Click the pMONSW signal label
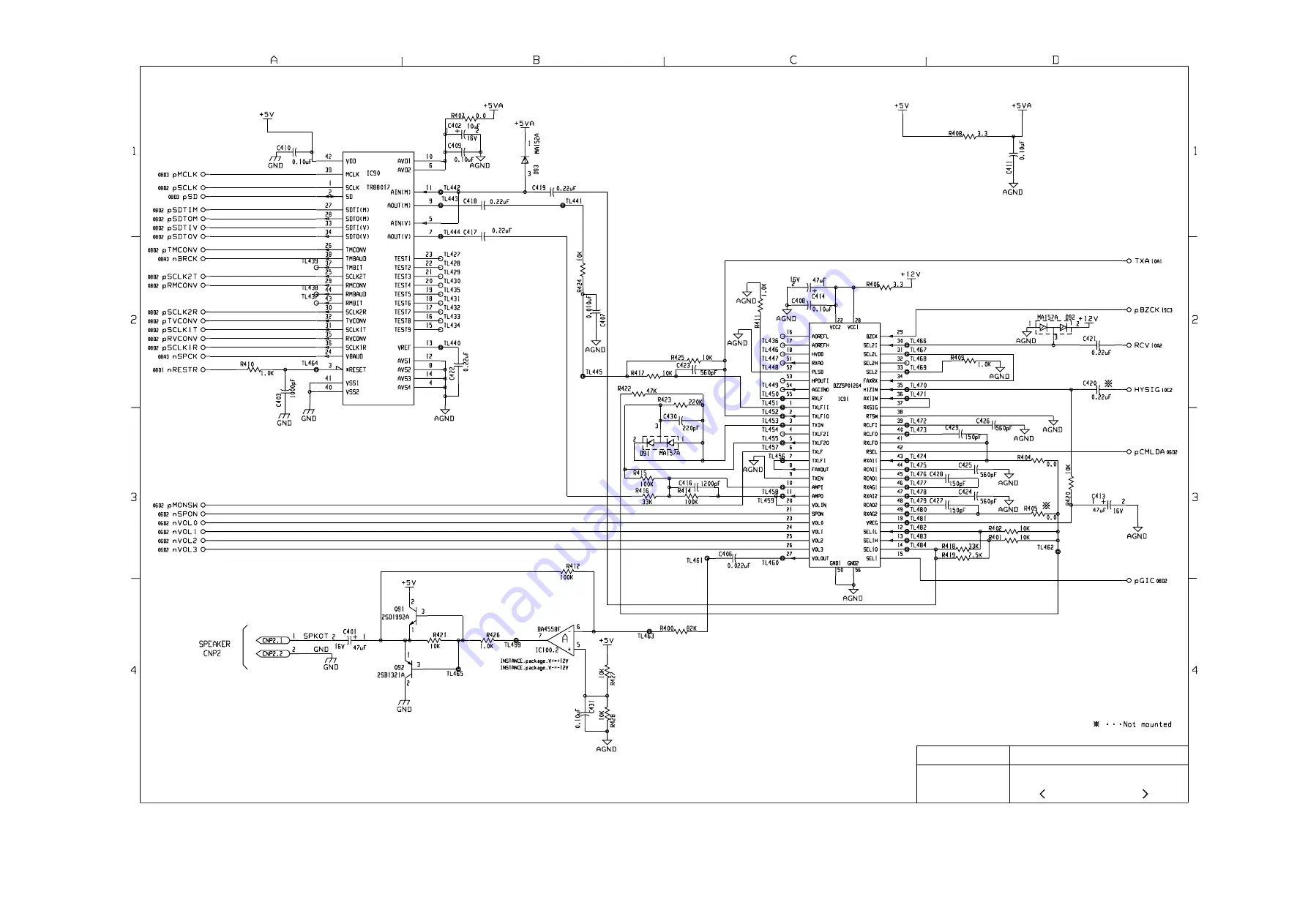 tap(182, 506)
